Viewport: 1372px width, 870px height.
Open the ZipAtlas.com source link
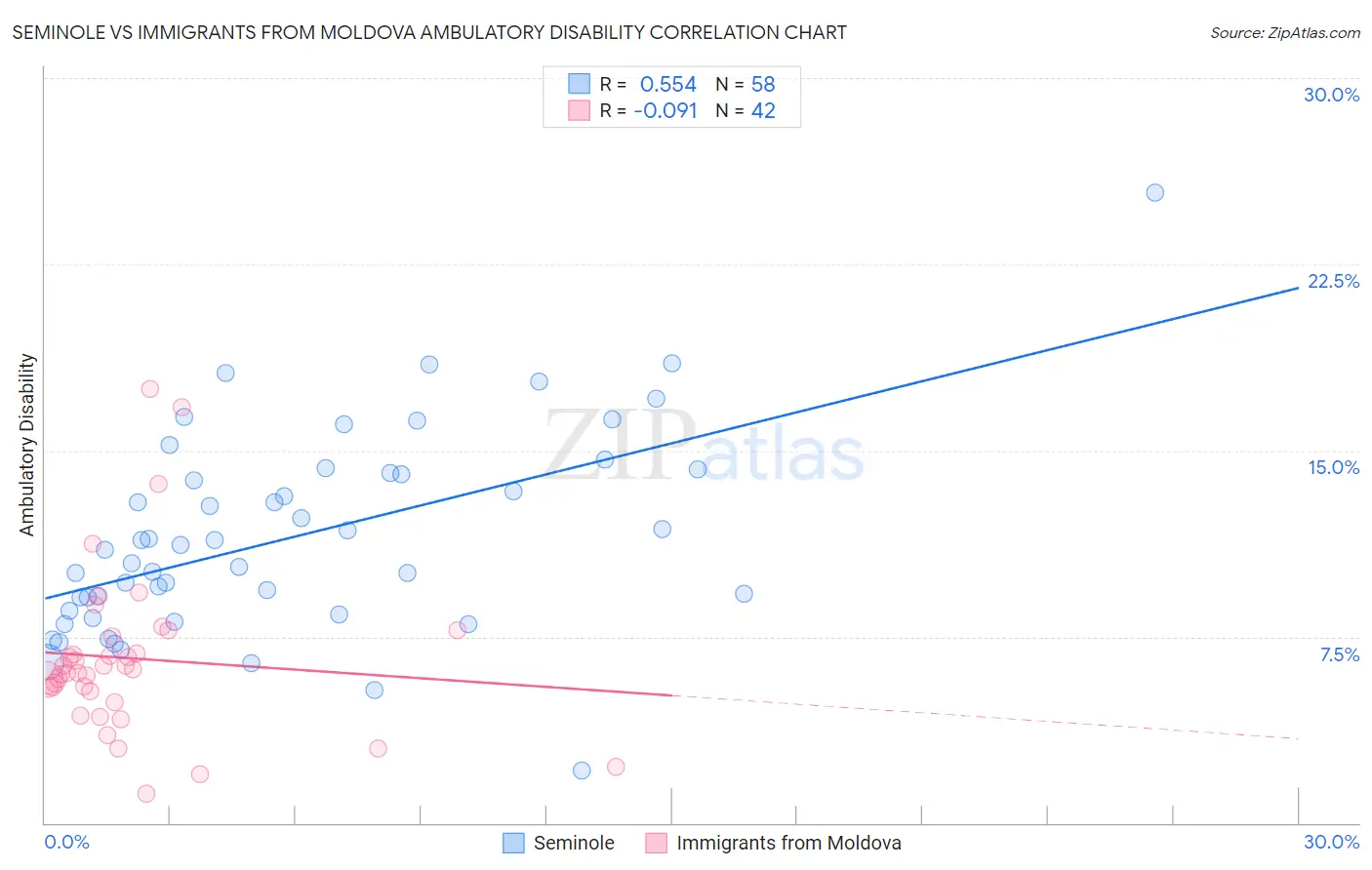coord(1285,32)
